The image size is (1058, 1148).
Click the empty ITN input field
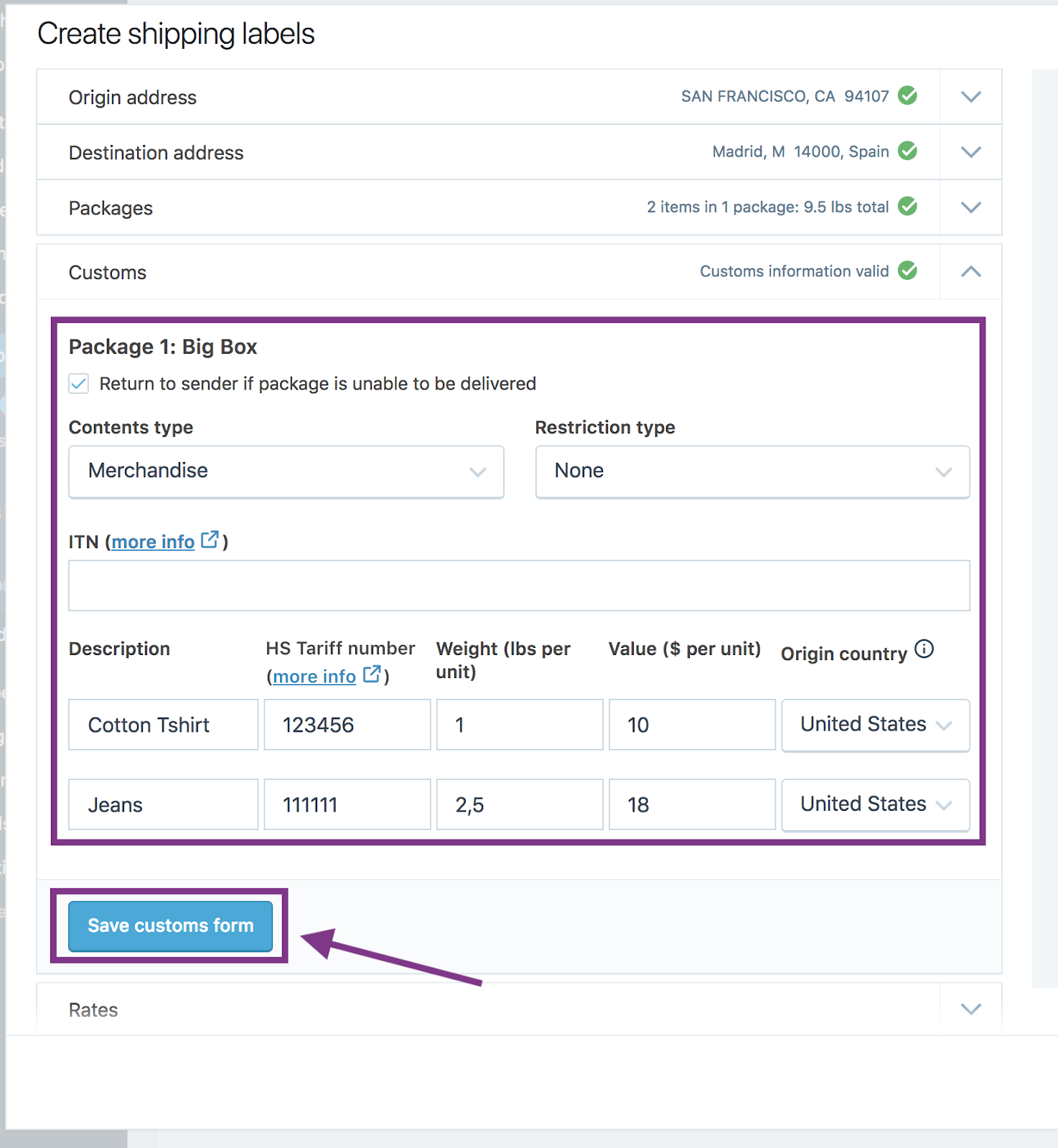[x=519, y=585]
